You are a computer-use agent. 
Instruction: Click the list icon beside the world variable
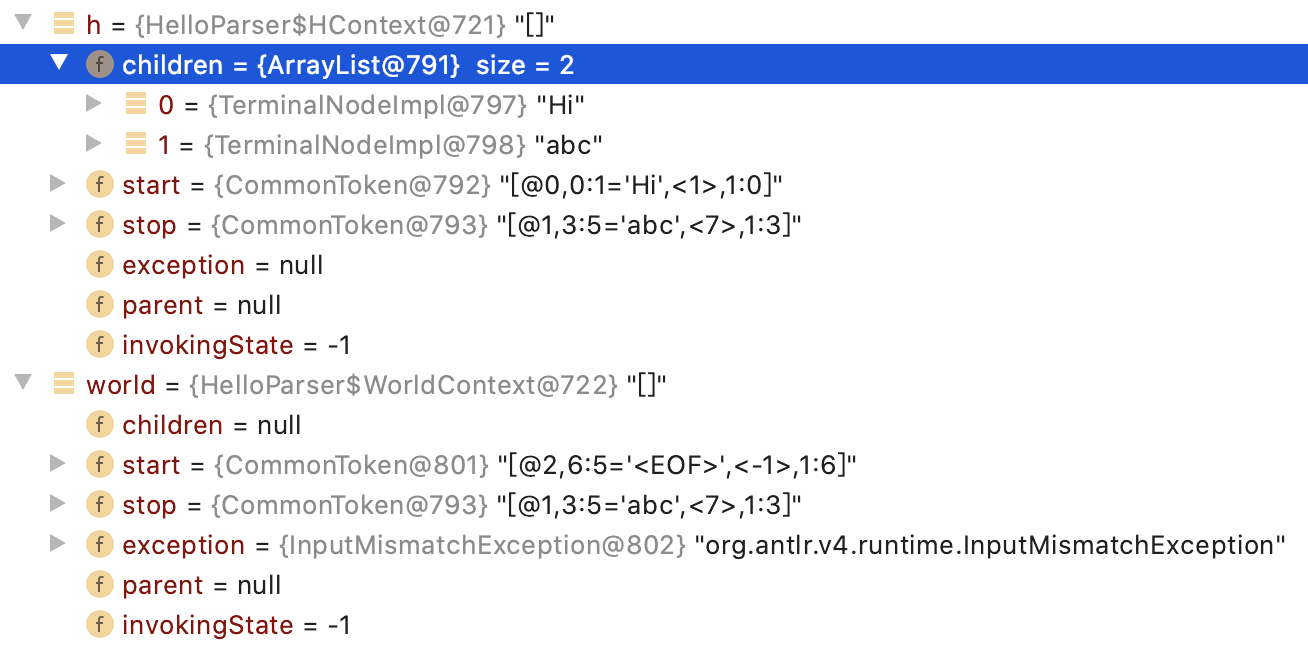click(62, 384)
